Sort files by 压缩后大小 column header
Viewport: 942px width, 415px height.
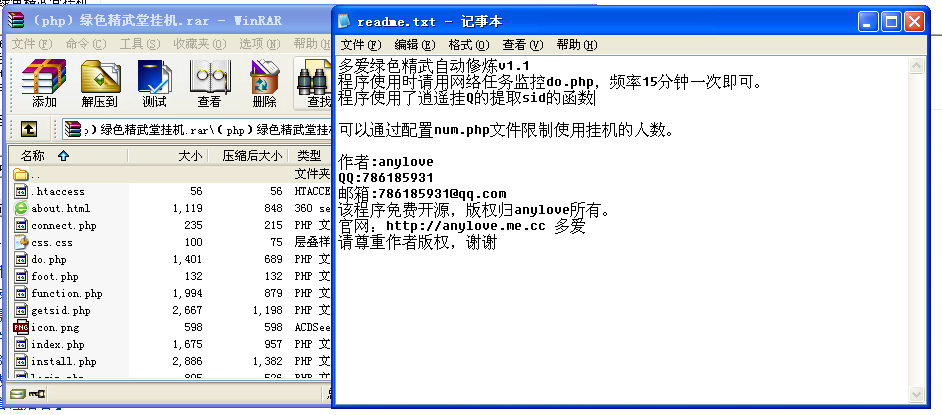tap(251, 156)
